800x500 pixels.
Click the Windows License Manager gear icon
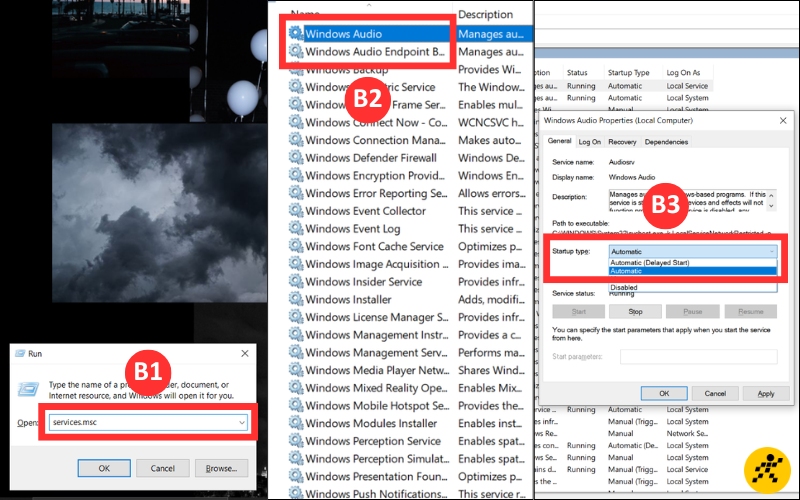point(295,317)
